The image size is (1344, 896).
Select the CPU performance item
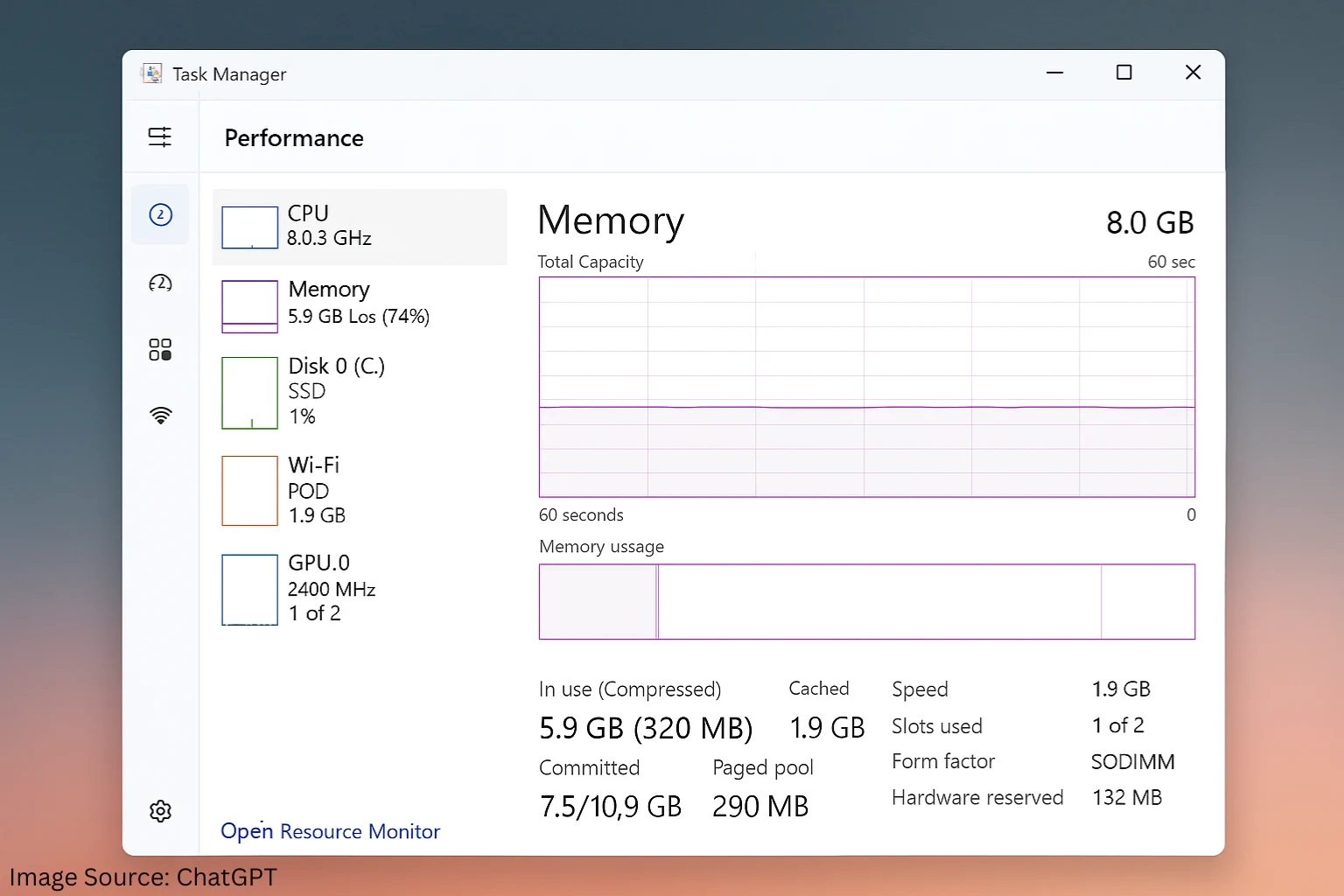(360, 227)
